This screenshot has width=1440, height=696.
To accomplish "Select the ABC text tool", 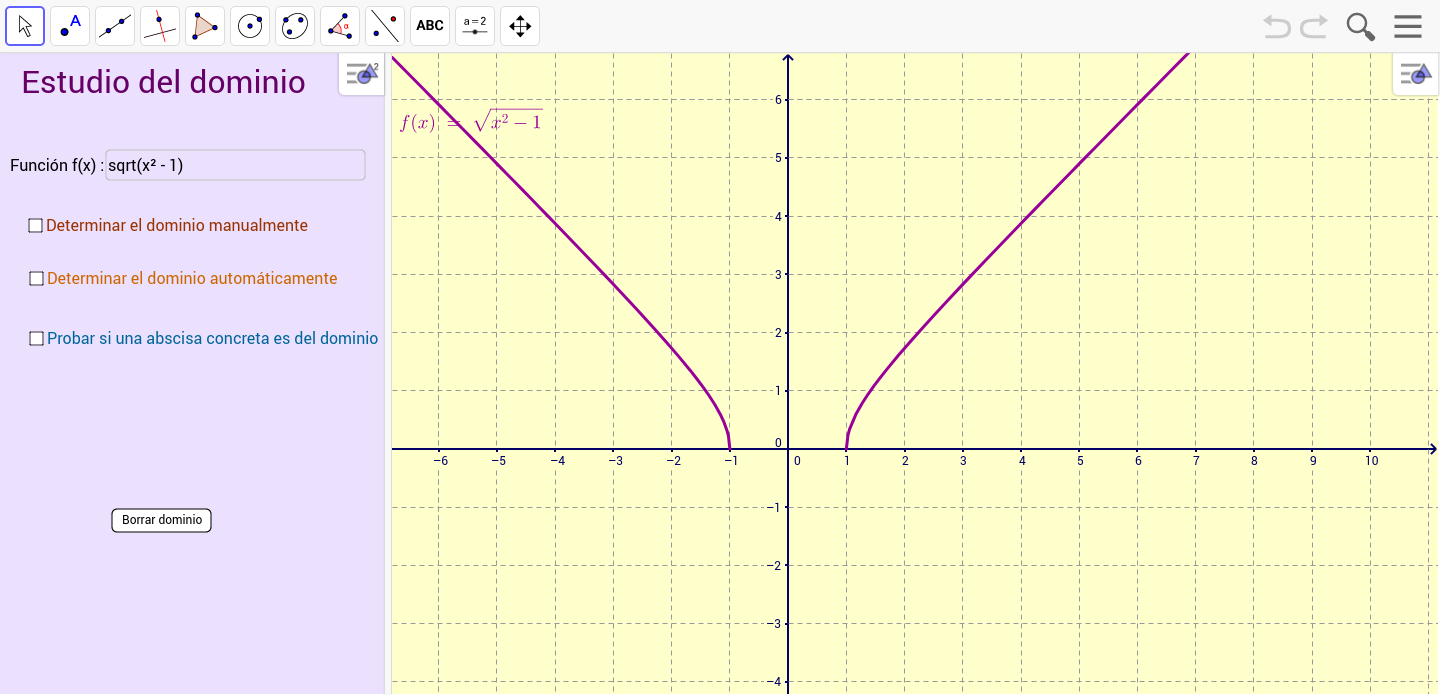I will click(x=430, y=26).
